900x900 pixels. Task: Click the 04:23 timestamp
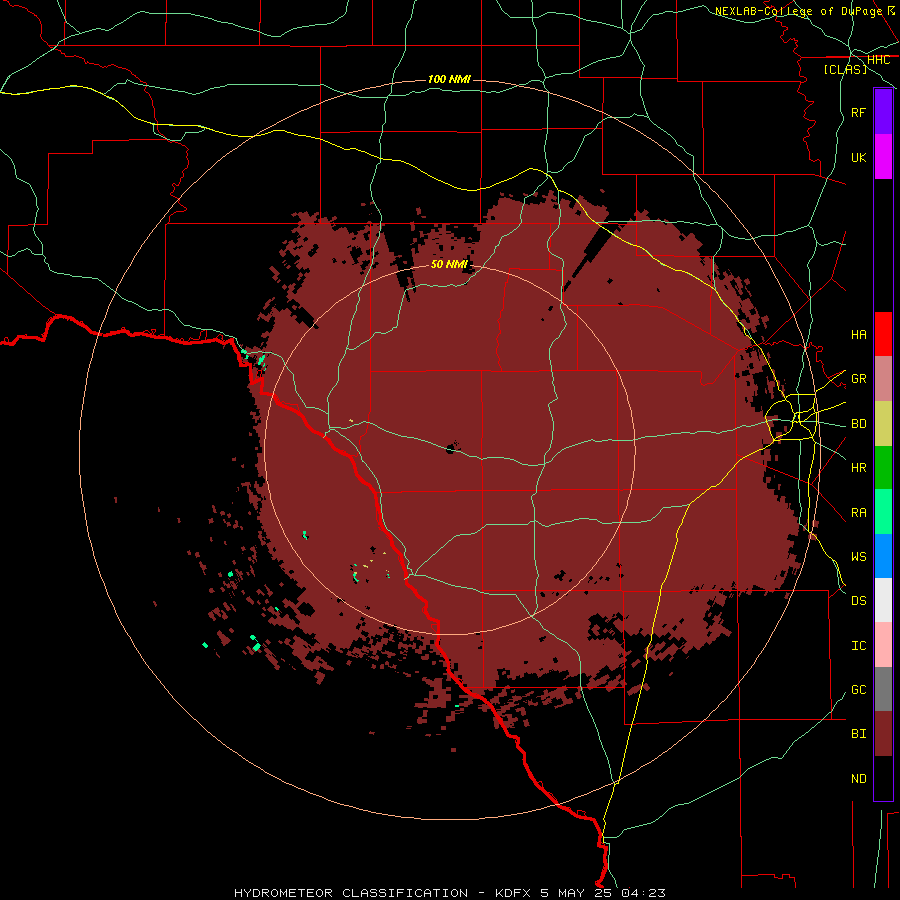point(643,893)
